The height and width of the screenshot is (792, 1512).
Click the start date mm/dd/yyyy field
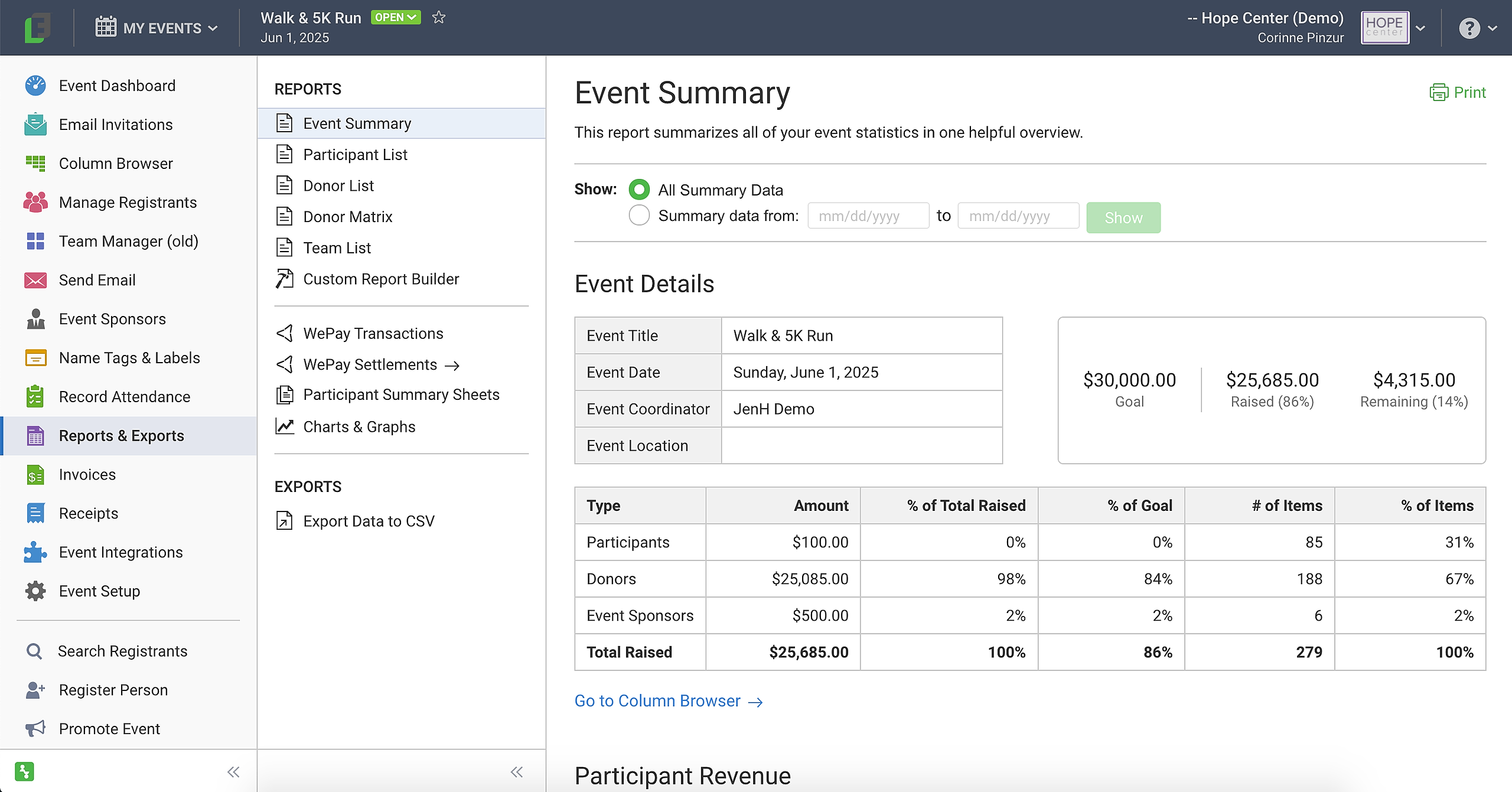click(868, 216)
